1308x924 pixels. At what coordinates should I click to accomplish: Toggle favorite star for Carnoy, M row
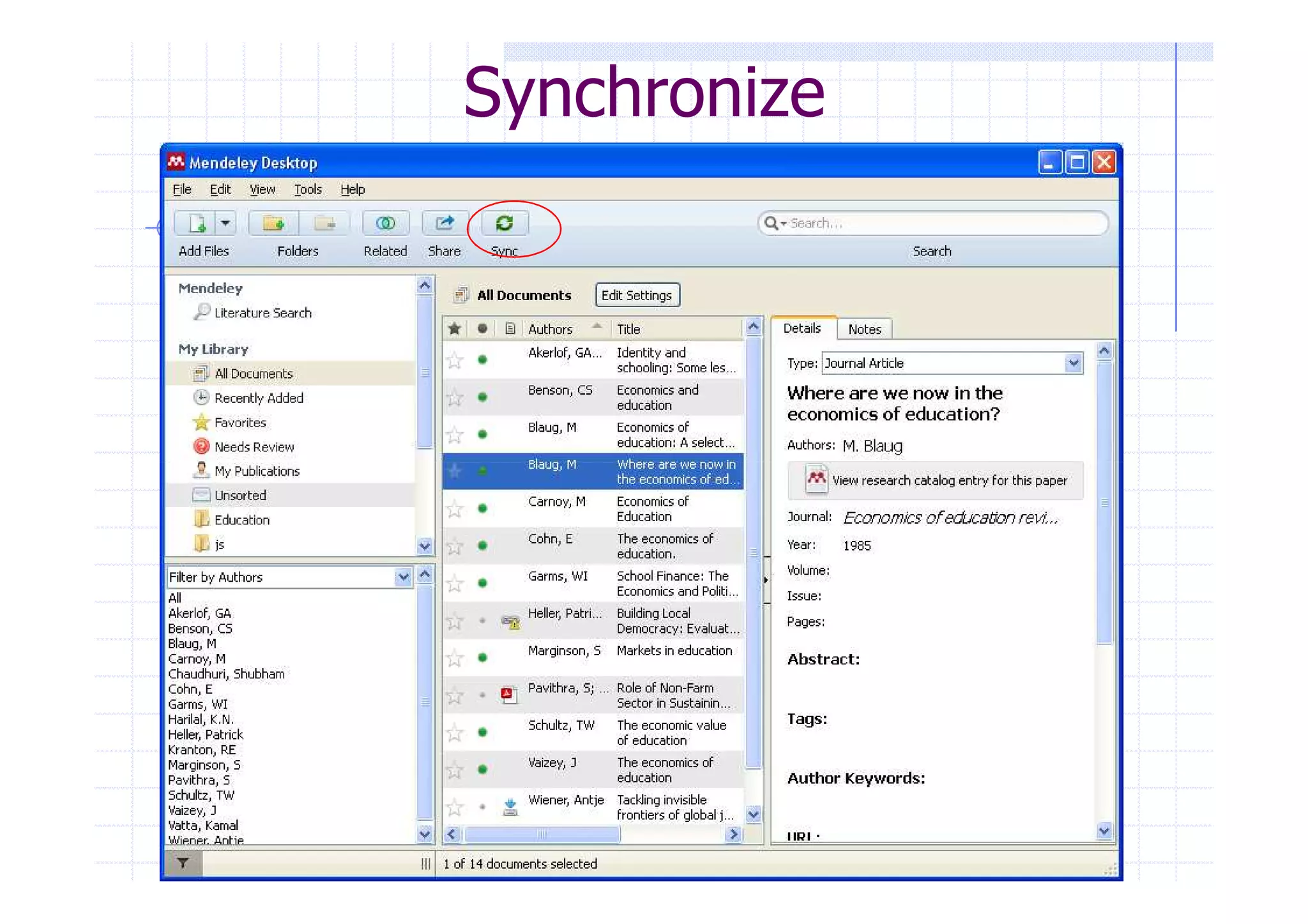455,509
